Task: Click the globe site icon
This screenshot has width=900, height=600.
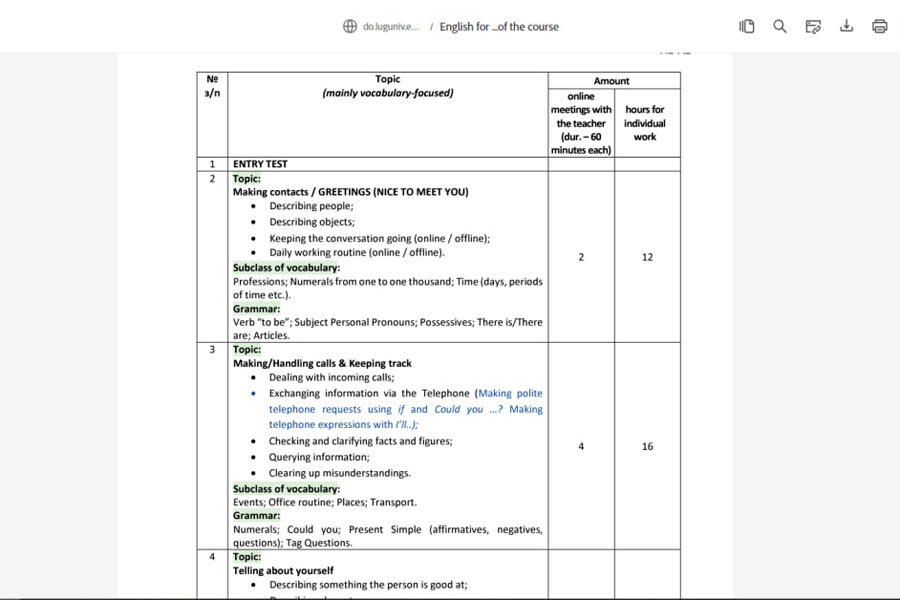Action: 350,27
